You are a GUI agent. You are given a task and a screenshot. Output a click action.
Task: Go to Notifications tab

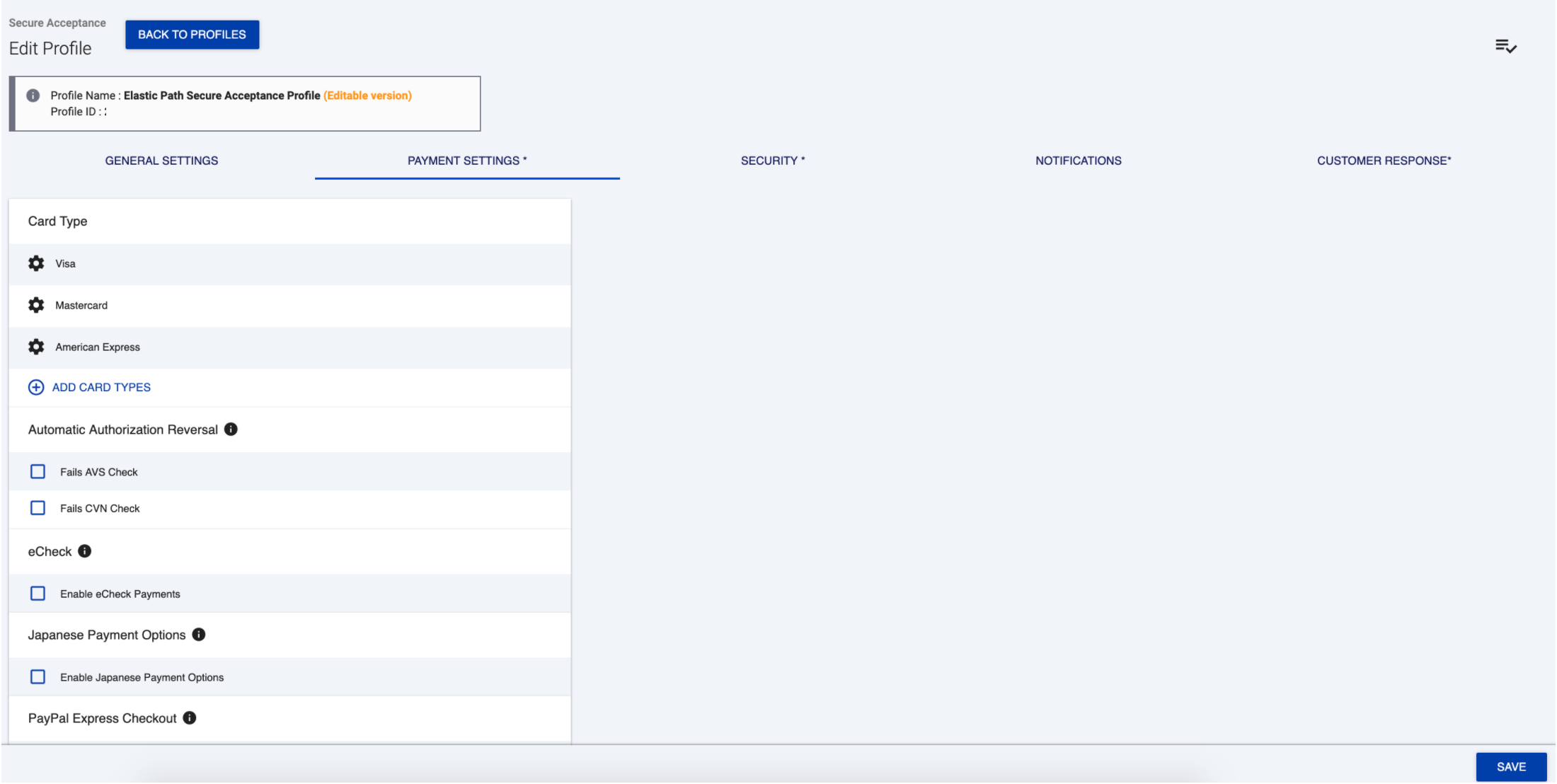pyautogui.click(x=1078, y=161)
